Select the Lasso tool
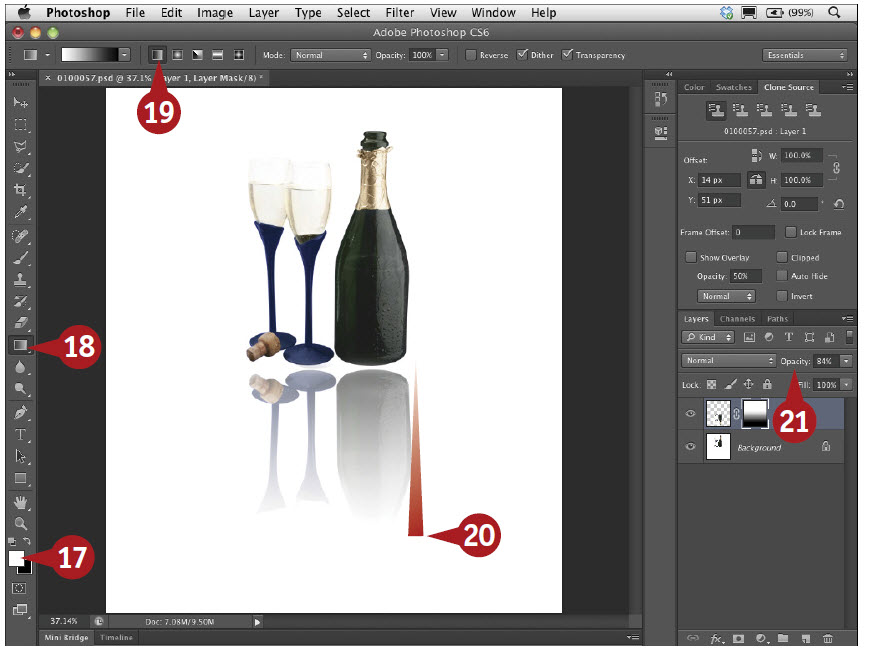The image size is (870, 653). (21, 146)
